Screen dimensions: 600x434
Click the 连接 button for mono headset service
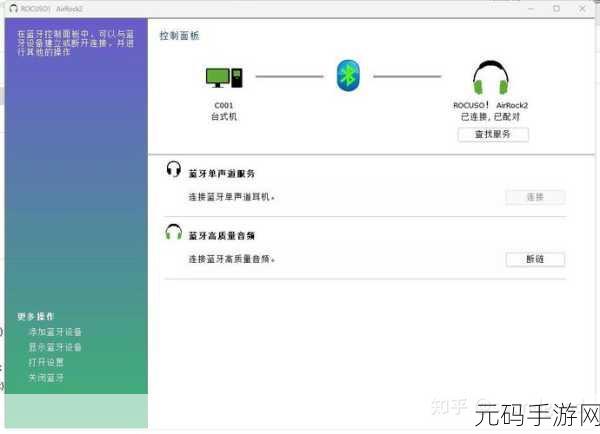535,197
